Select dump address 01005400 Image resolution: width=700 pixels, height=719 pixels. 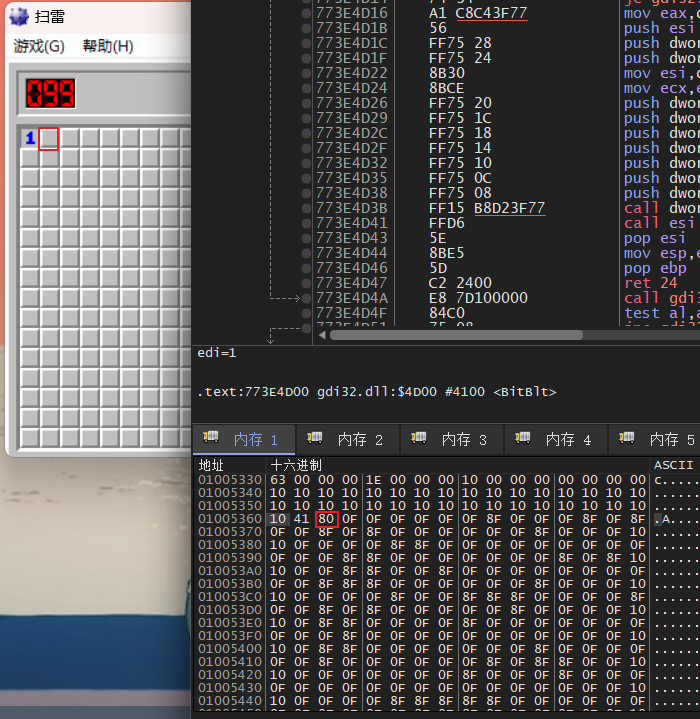coord(230,649)
